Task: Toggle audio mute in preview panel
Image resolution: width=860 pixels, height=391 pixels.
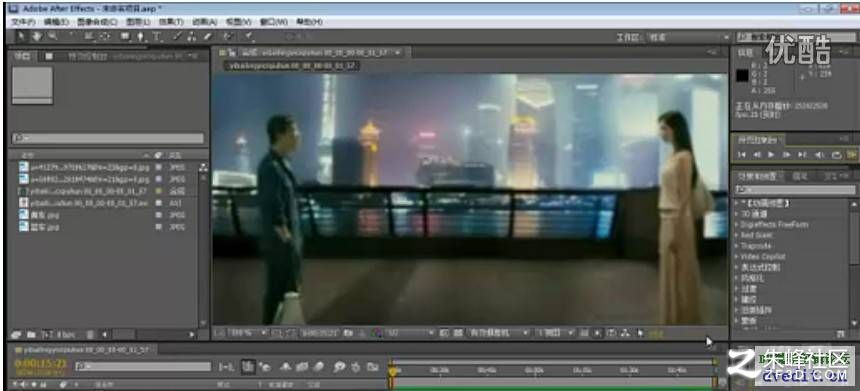Action: (821, 155)
